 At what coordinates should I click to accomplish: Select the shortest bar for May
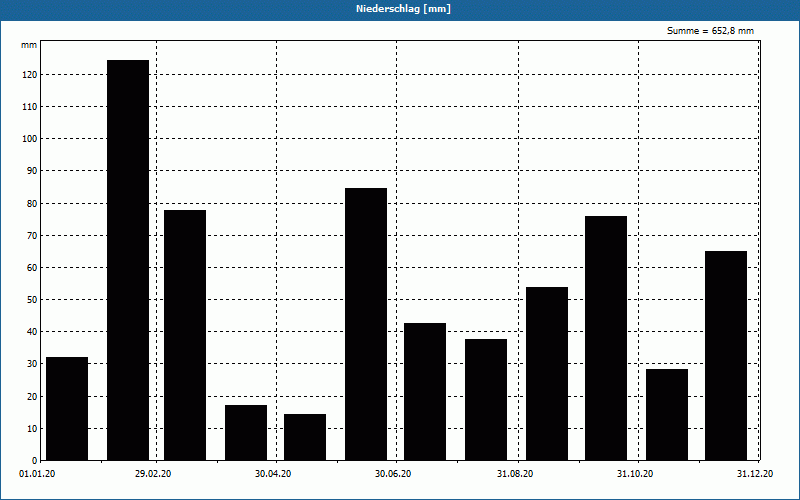(x=305, y=437)
